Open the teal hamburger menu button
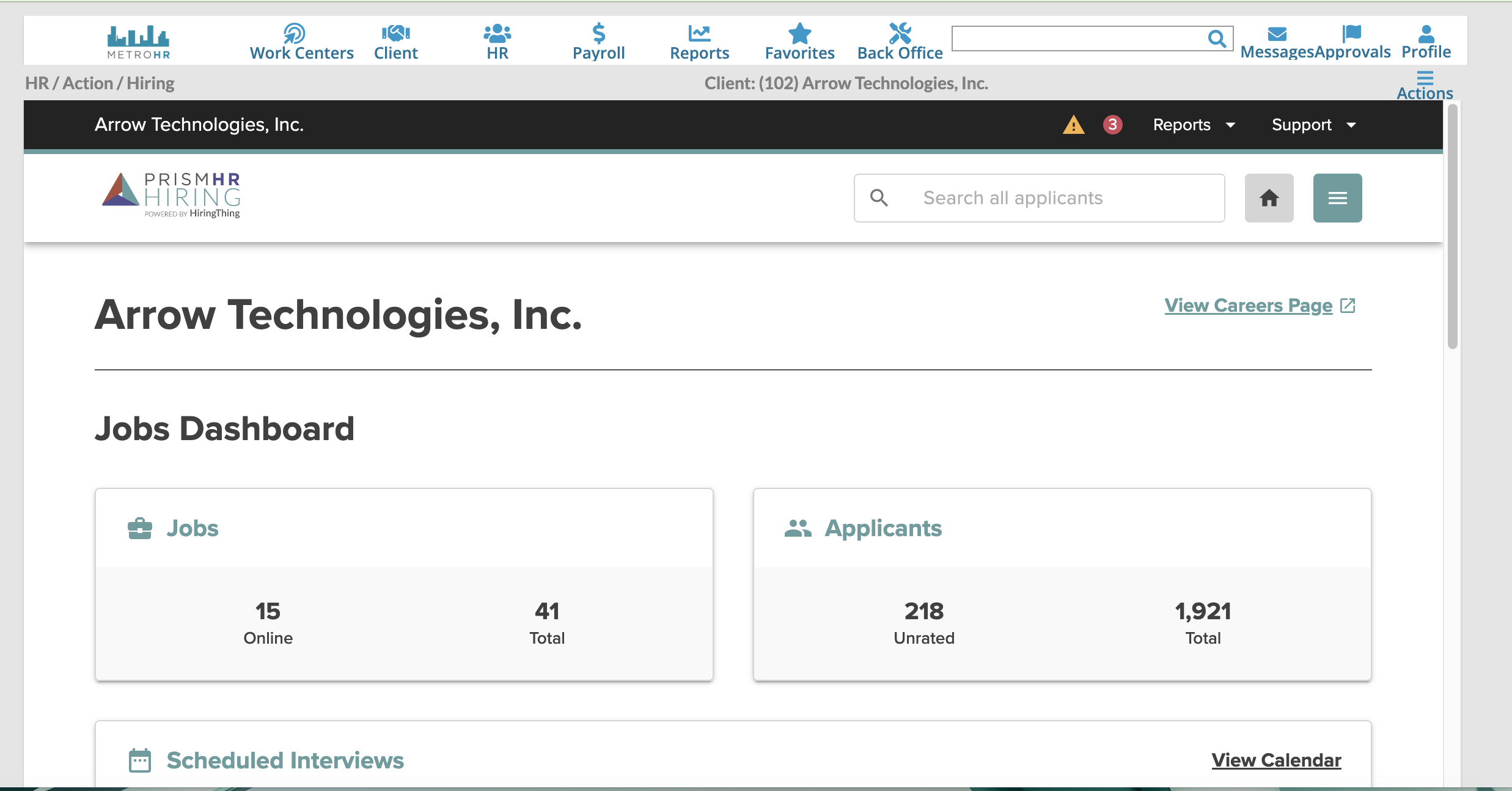This screenshot has width=1512, height=791. 1337,198
